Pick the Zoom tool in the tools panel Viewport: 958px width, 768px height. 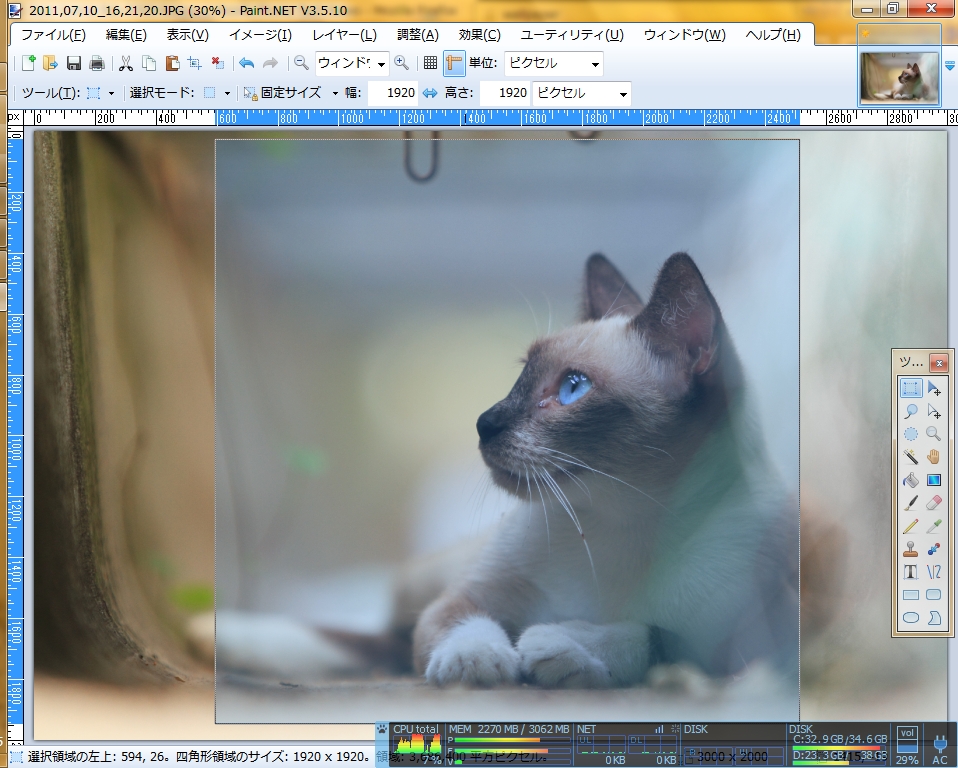934,434
